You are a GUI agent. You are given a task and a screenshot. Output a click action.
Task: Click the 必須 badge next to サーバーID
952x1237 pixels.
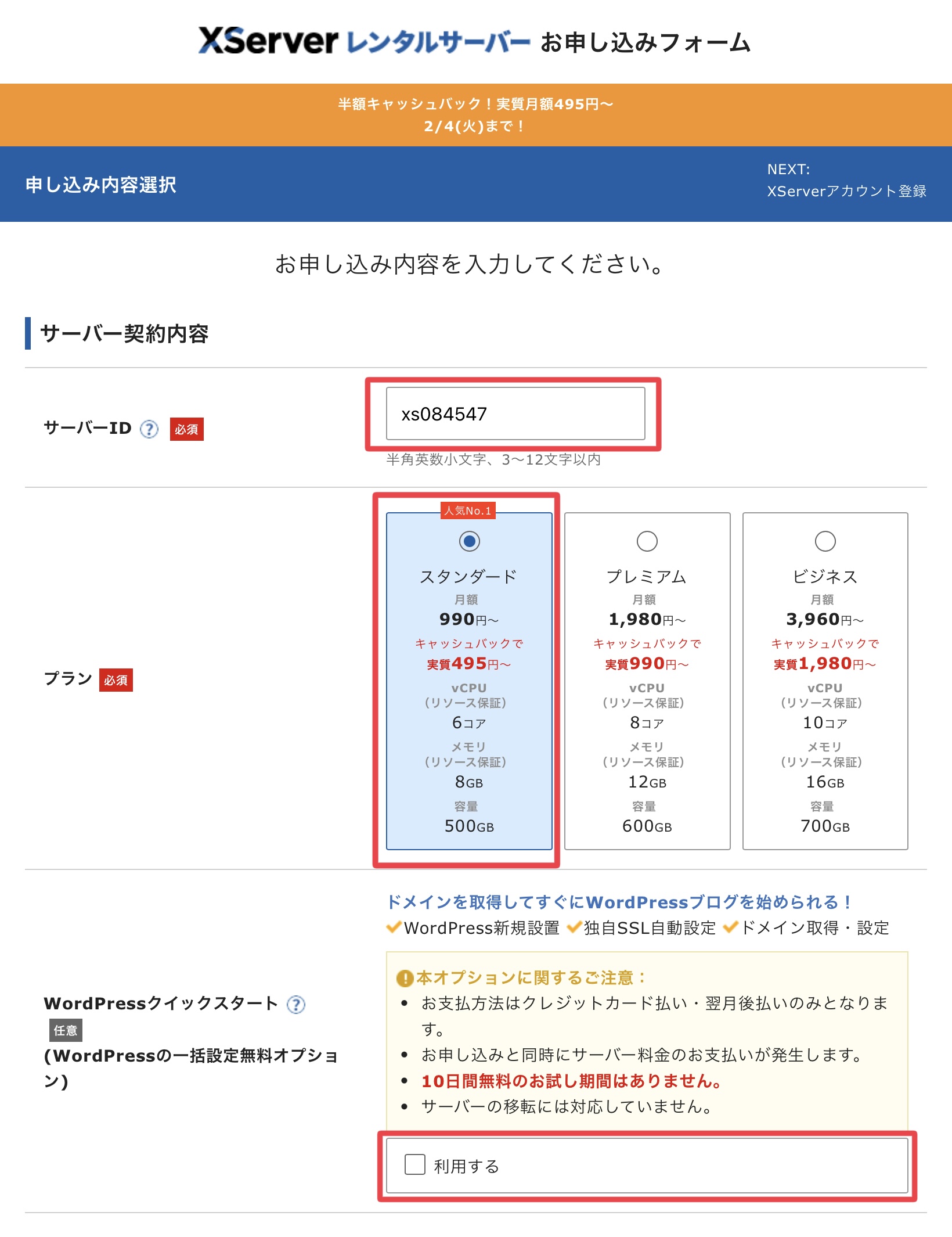186,429
